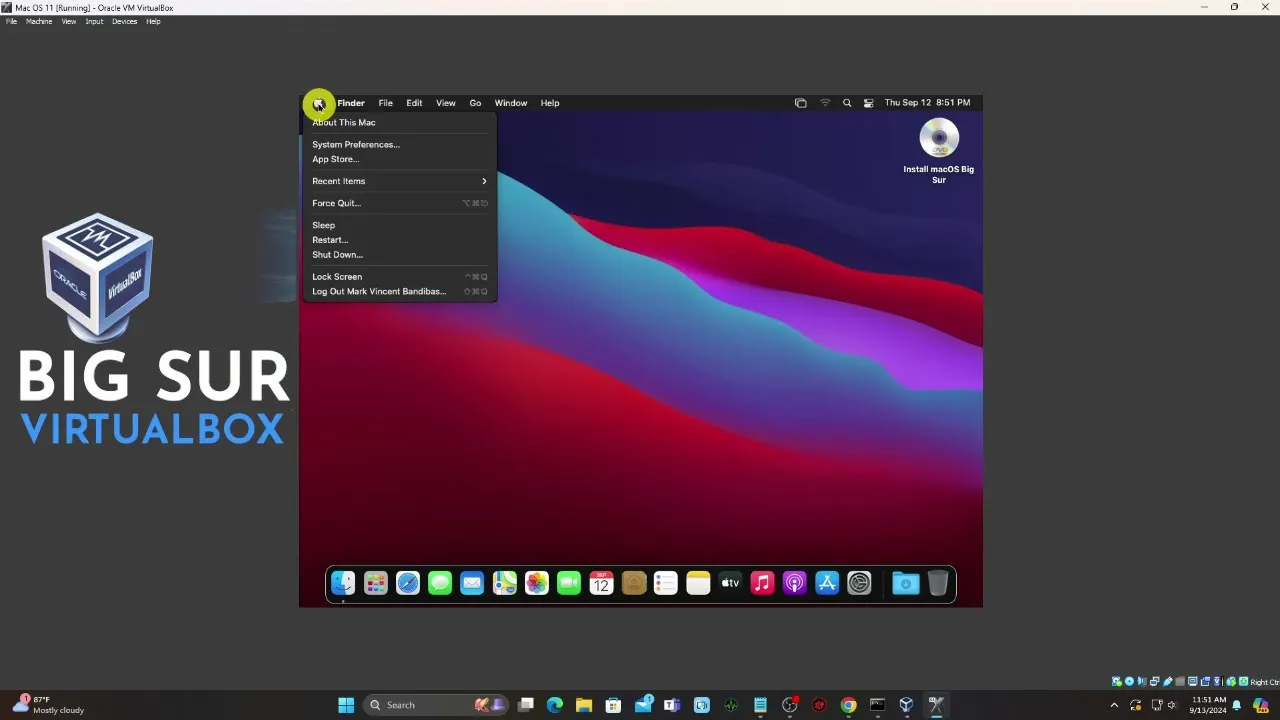Open Launchpad in the dock

click(x=375, y=583)
